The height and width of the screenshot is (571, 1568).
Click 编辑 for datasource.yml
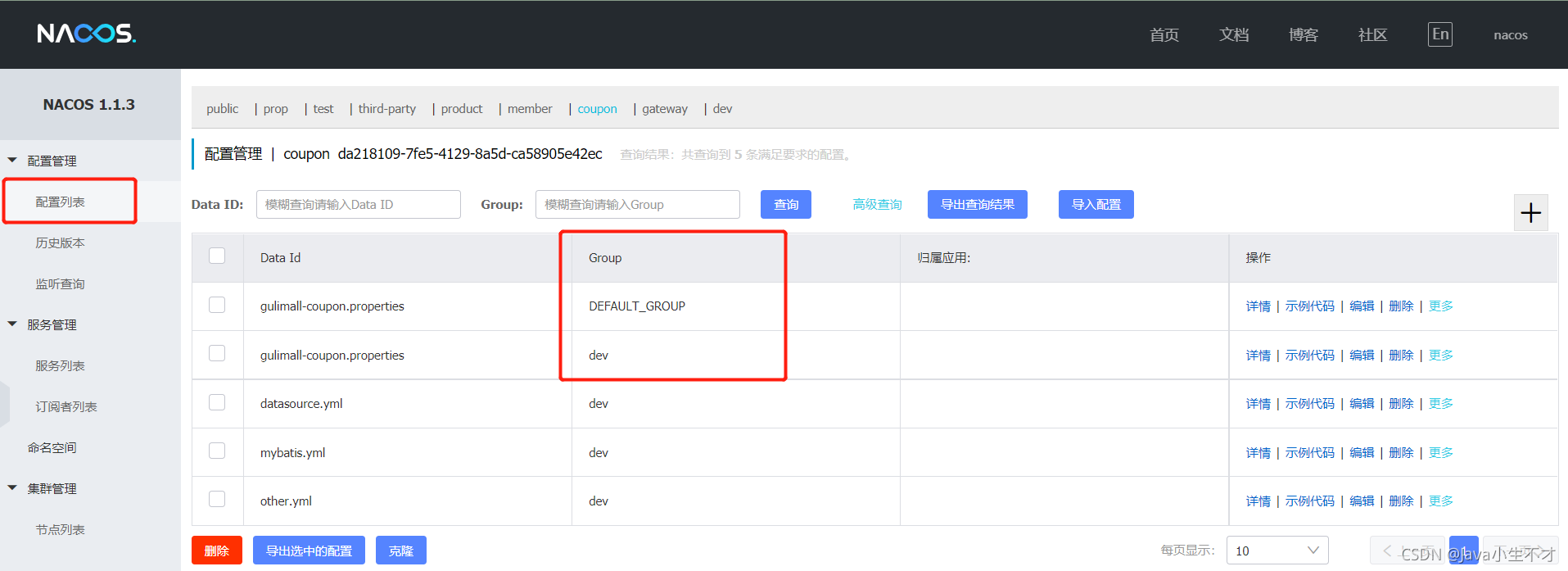click(1362, 404)
